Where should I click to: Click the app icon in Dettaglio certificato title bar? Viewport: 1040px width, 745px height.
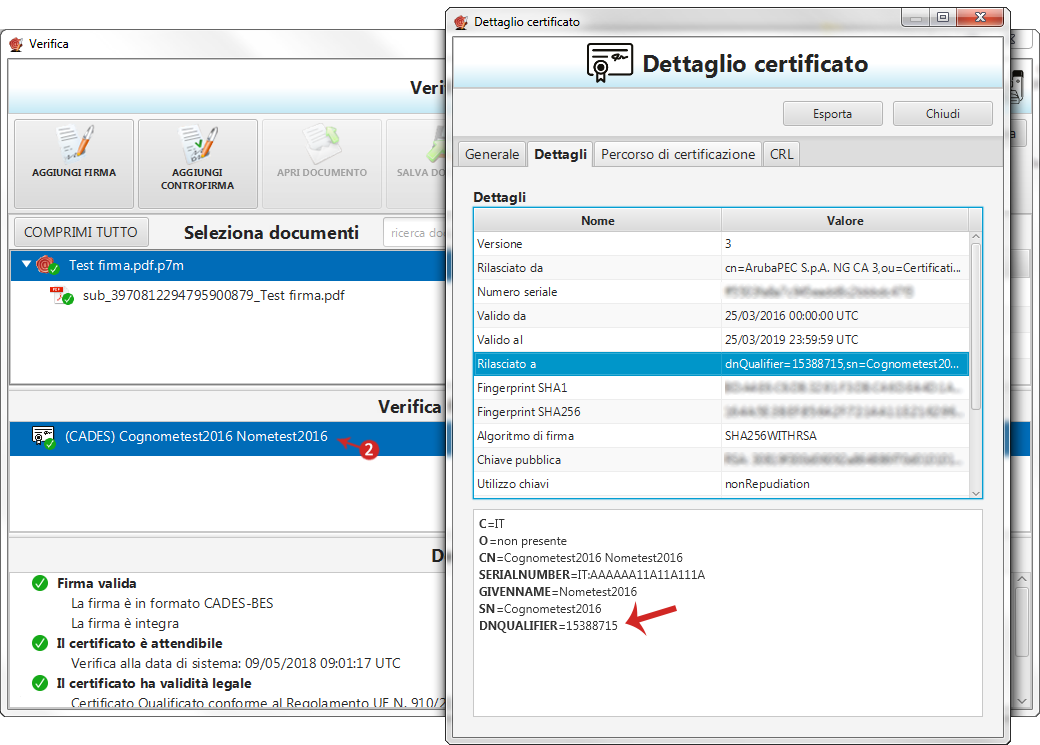461,22
